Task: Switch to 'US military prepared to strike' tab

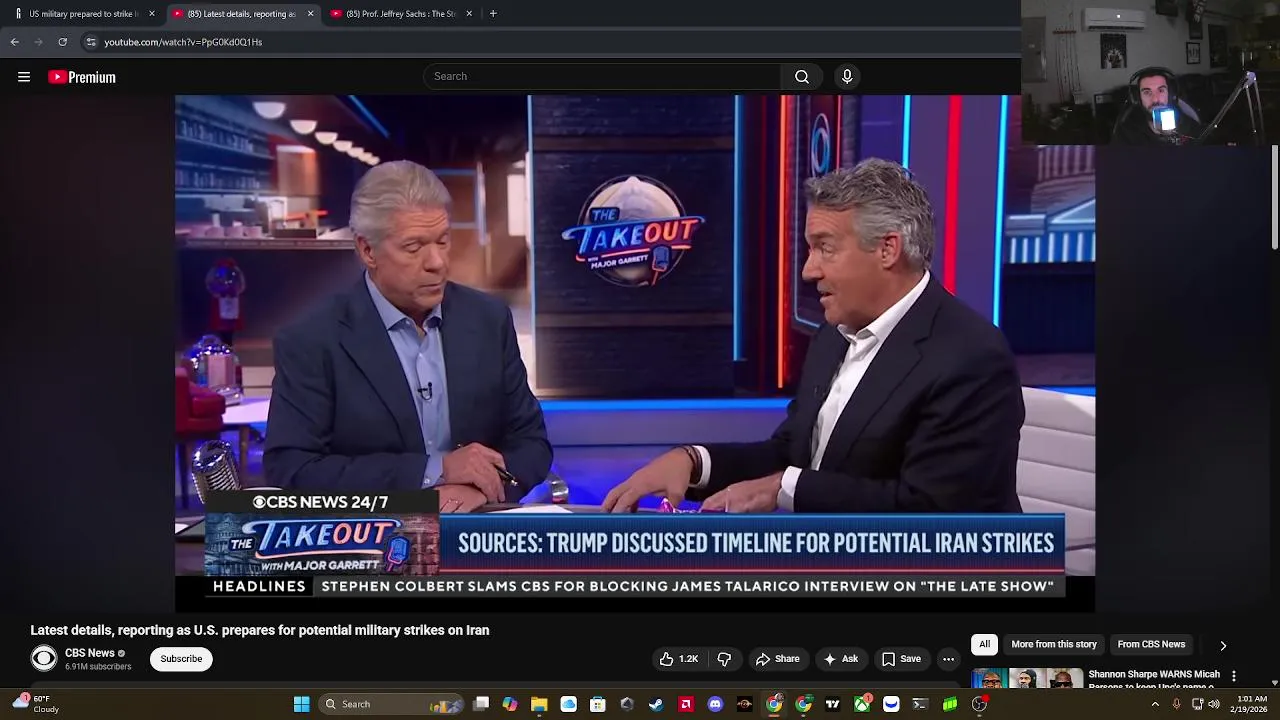Action: click(84, 13)
